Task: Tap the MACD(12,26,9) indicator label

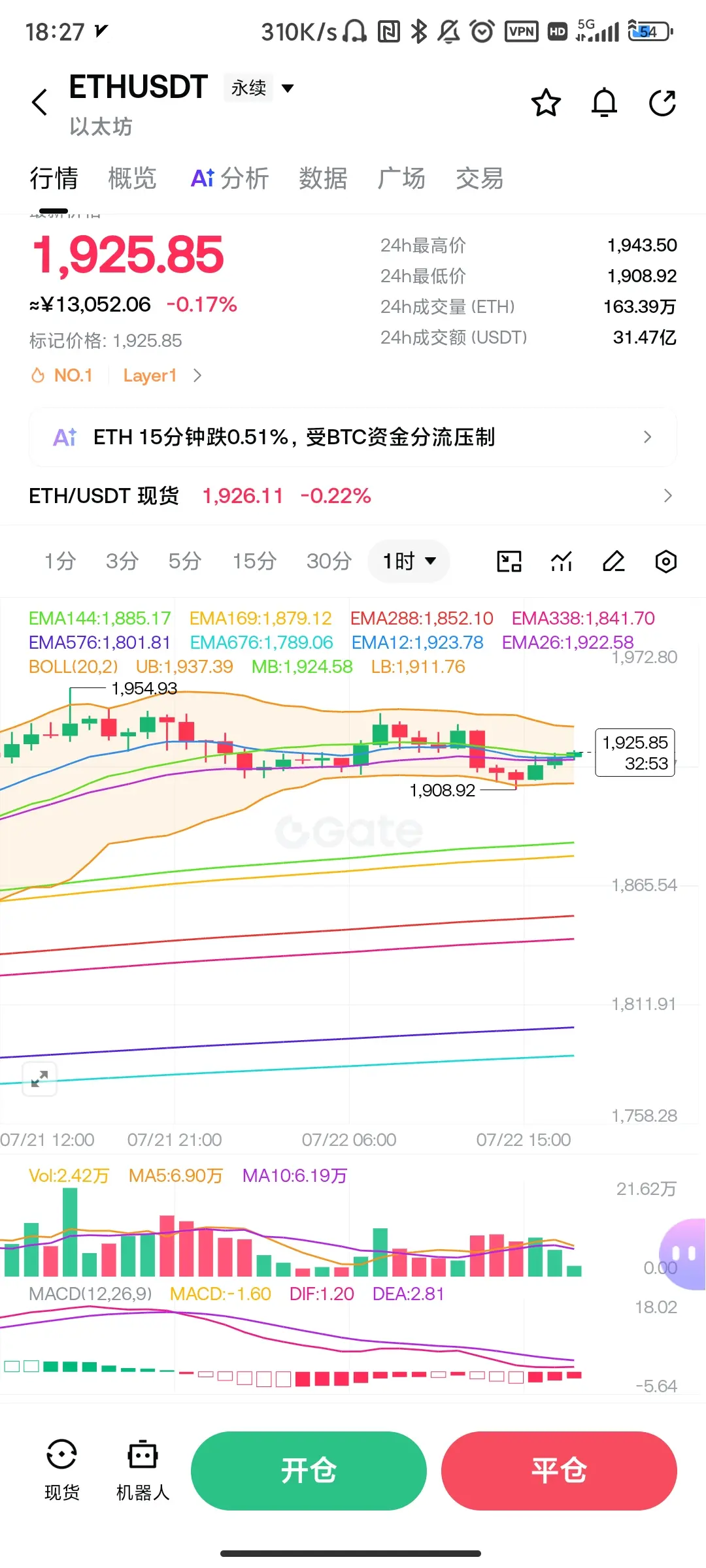Action: tap(90, 1294)
